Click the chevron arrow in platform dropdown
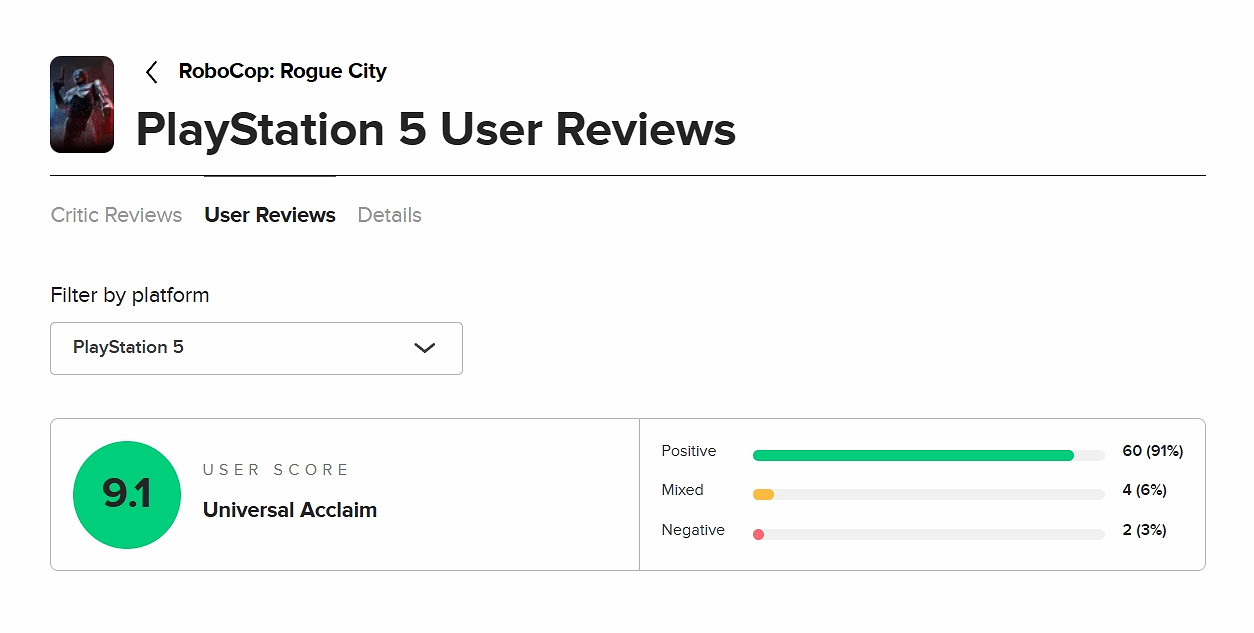Image resolution: width=1254 pixels, height=633 pixels. click(425, 348)
